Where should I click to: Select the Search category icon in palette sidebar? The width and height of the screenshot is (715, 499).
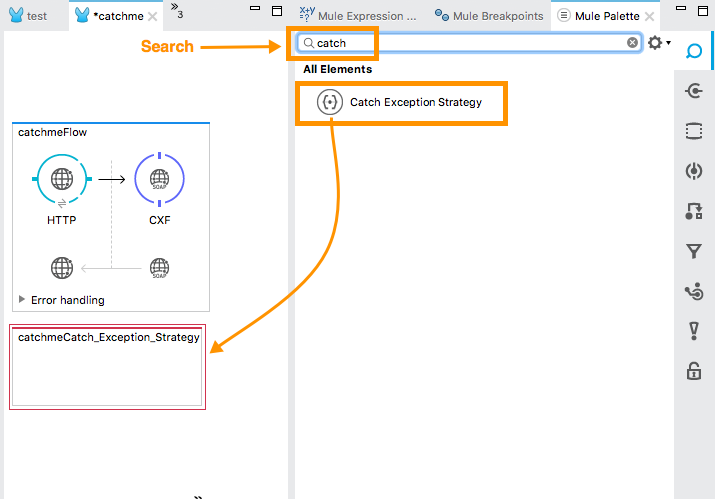pos(693,51)
